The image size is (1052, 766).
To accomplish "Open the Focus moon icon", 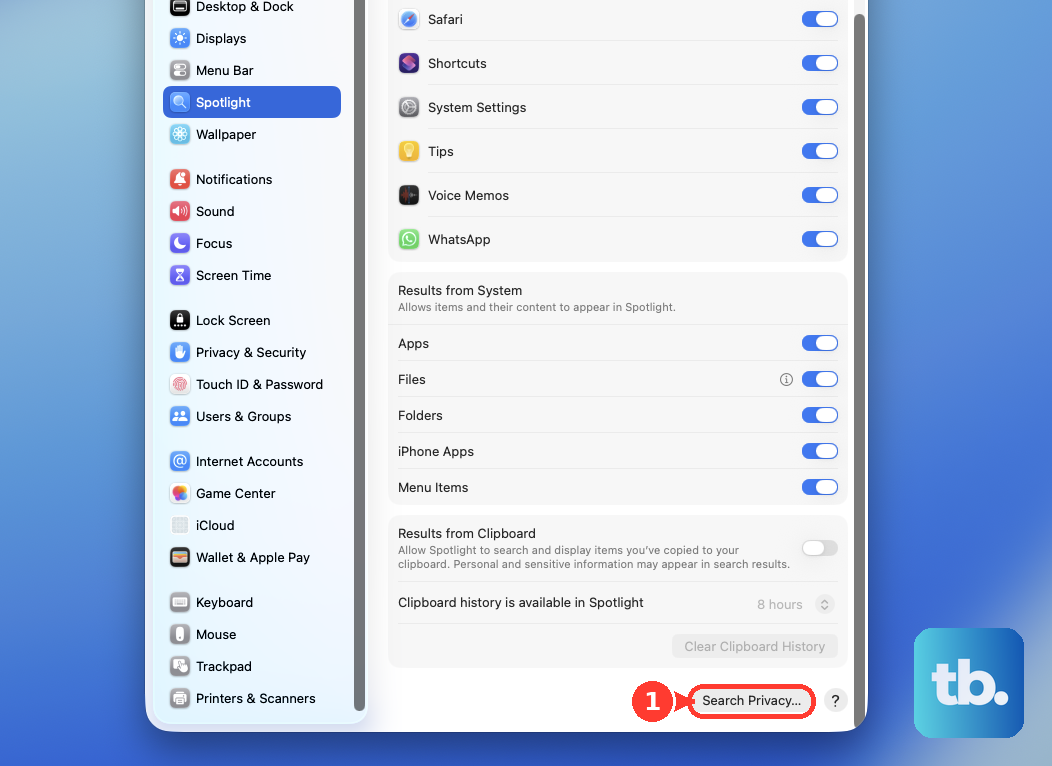I will click(x=180, y=243).
